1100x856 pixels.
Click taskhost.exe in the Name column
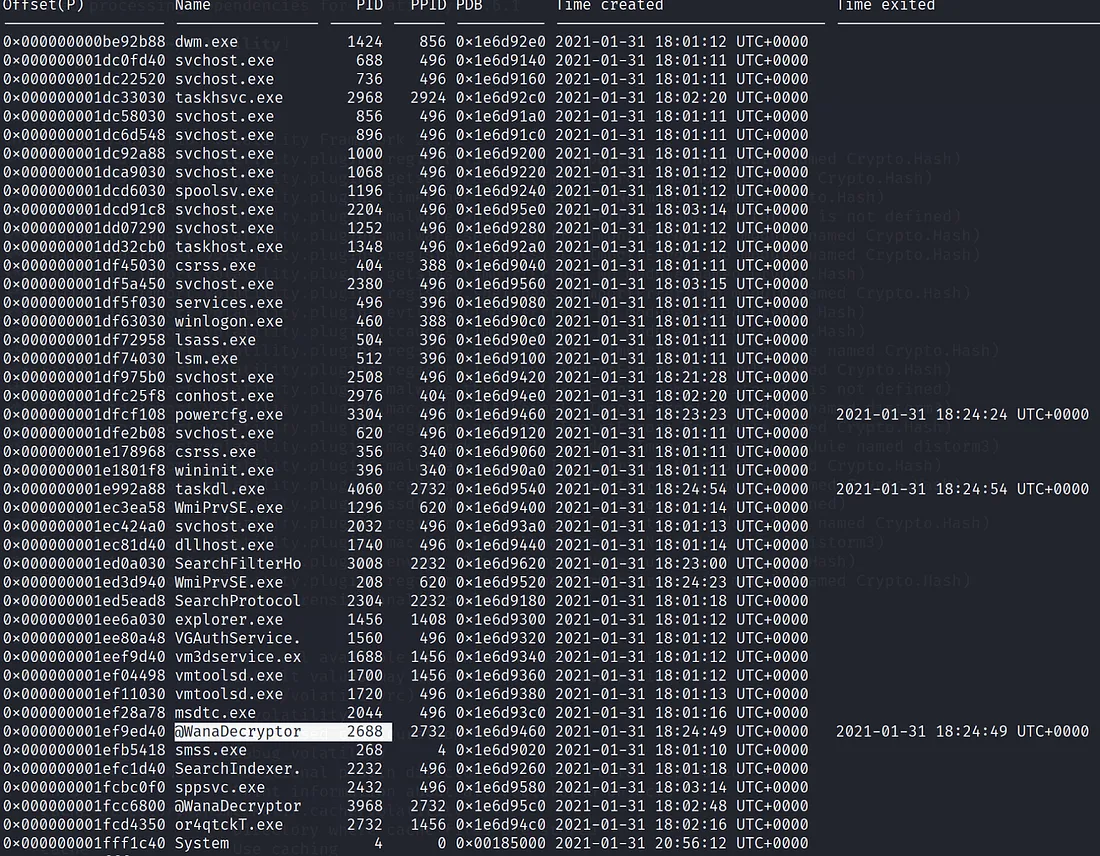pyautogui.click(x=229, y=247)
